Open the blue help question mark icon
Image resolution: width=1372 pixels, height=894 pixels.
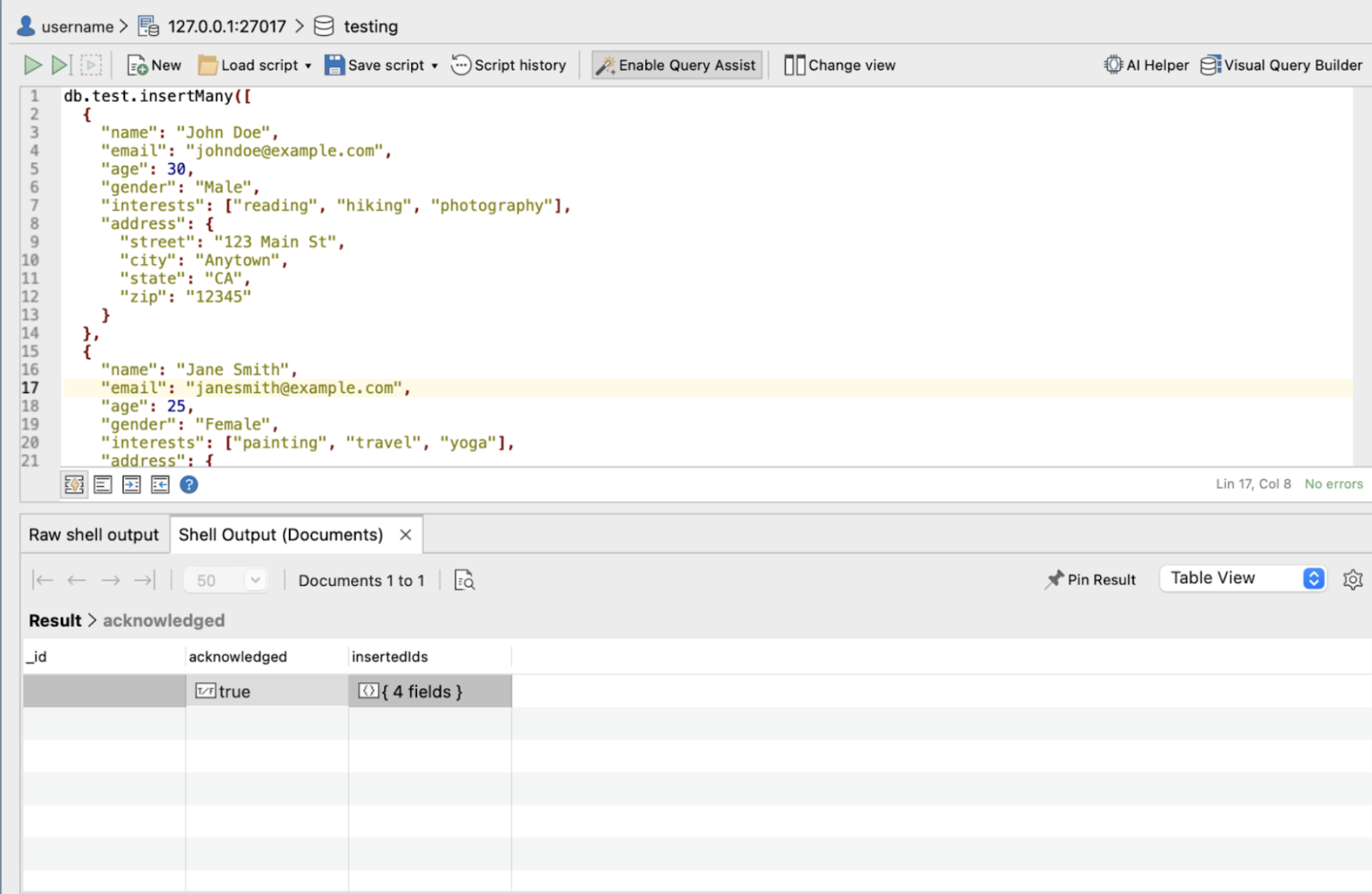pyautogui.click(x=188, y=485)
